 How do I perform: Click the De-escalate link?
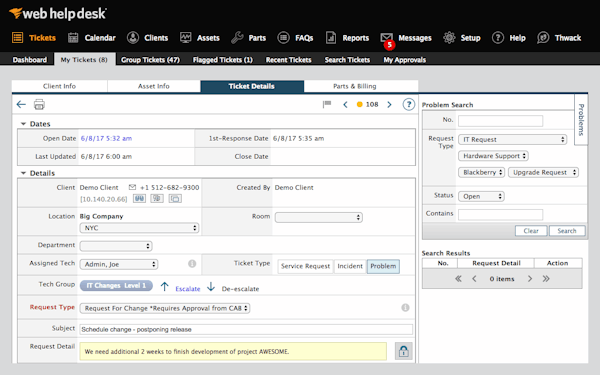pyautogui.click(x=240, y=289)
